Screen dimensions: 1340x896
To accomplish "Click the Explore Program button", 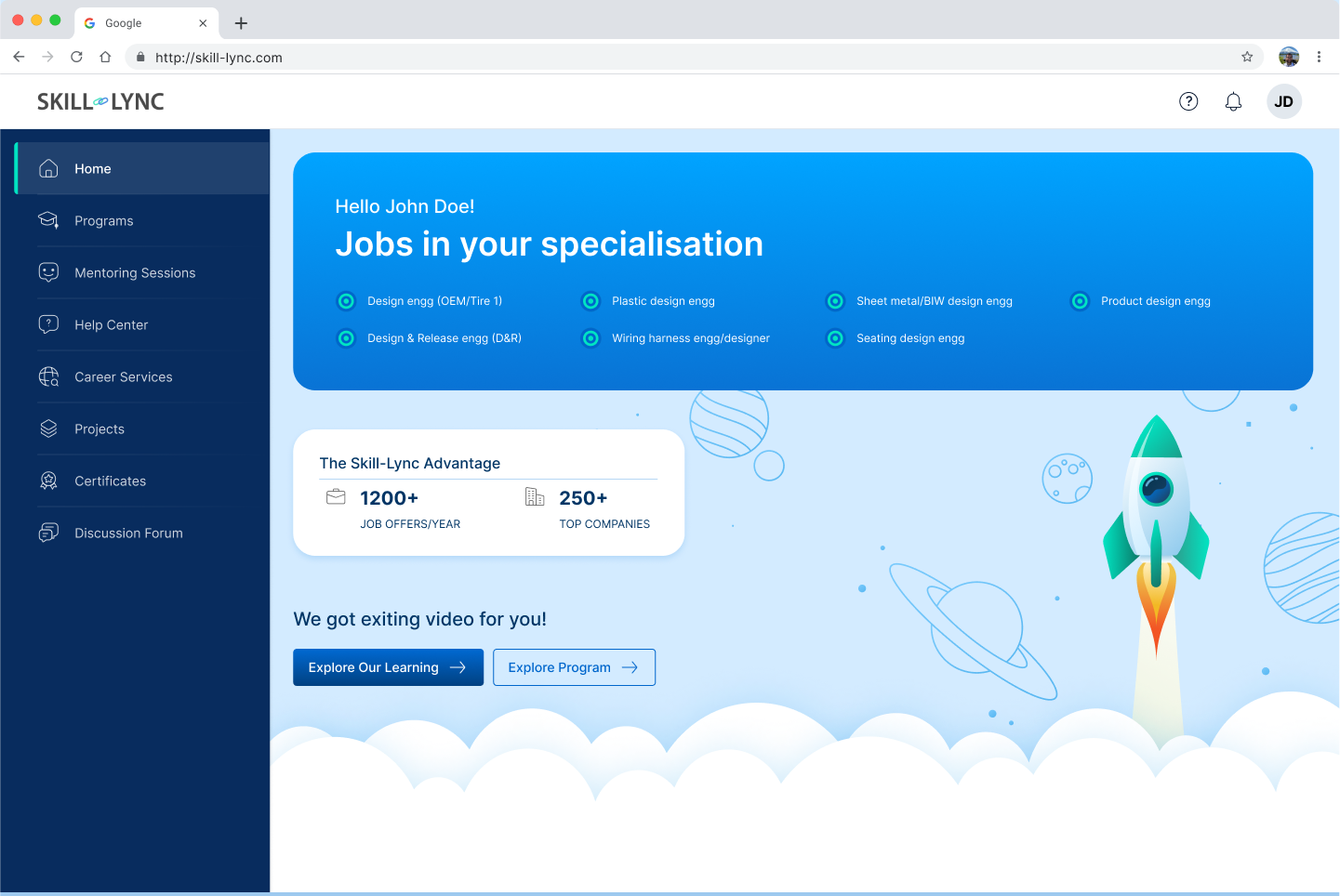I will (x=574, y=667).
